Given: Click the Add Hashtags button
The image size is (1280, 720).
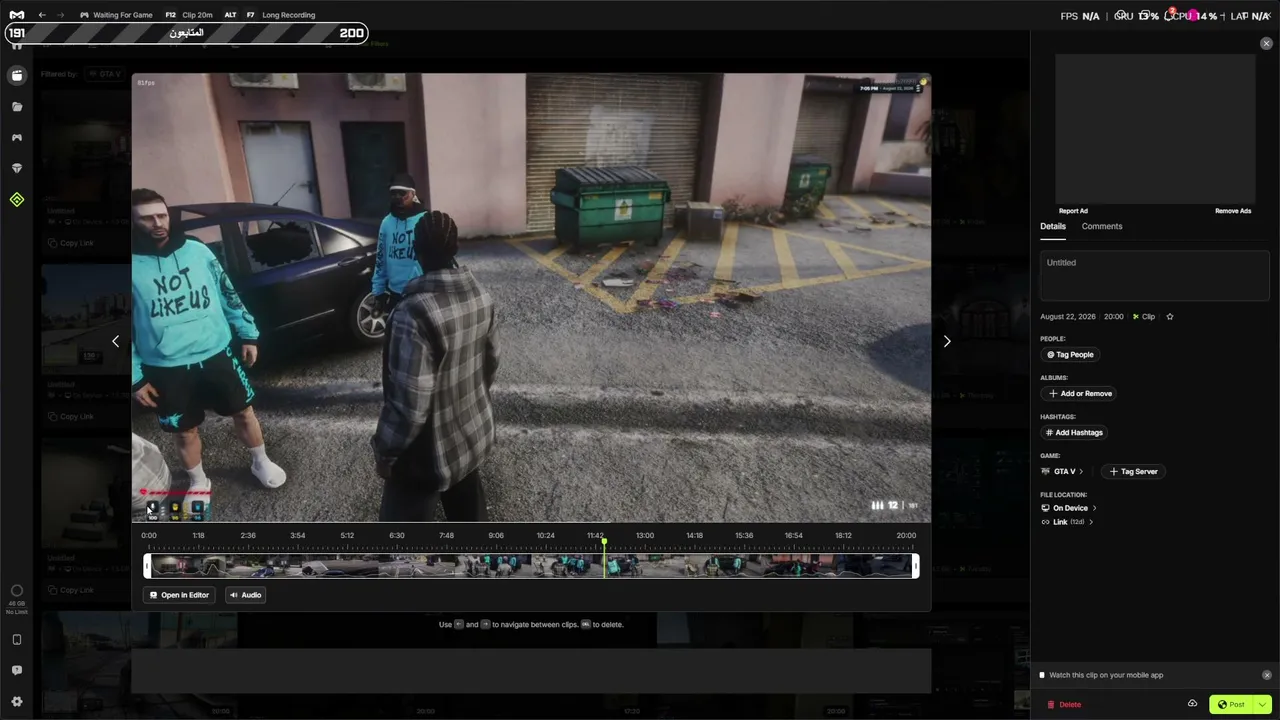Looking at the screenshot, I should (x=1074, y=433).
